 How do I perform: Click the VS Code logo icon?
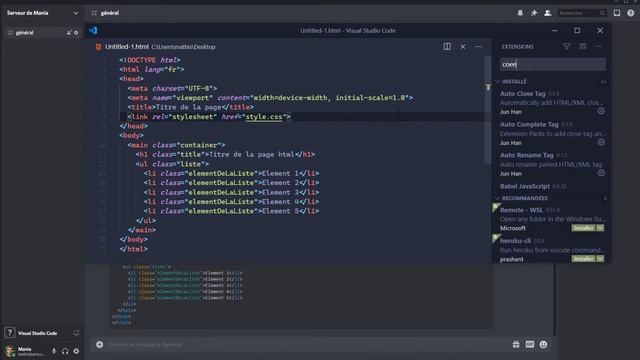coord(93,31)
